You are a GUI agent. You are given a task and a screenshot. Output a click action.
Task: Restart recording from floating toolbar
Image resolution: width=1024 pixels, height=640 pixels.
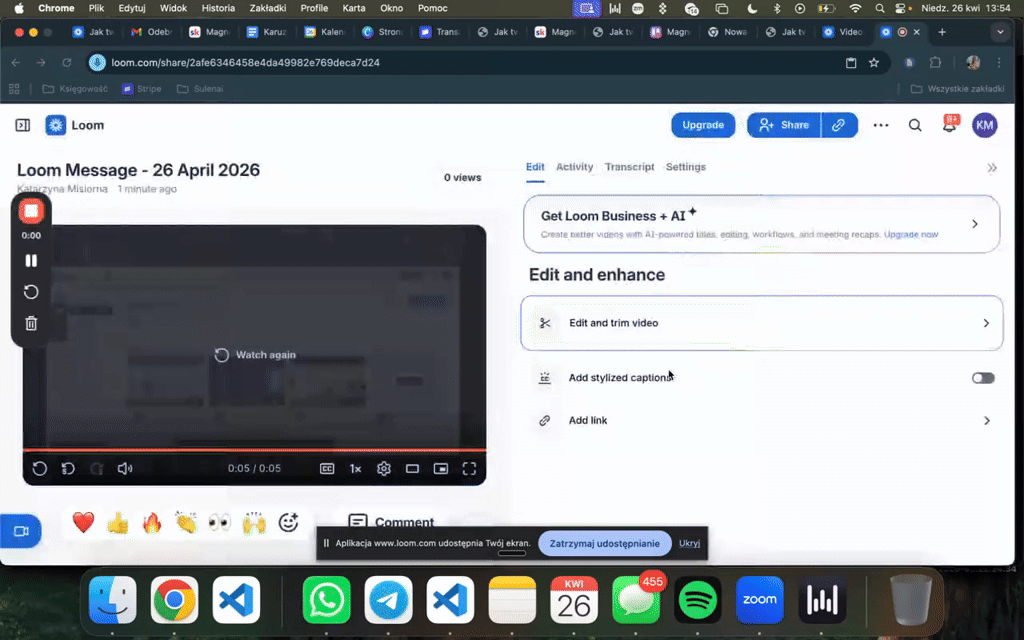coord(31,292)
